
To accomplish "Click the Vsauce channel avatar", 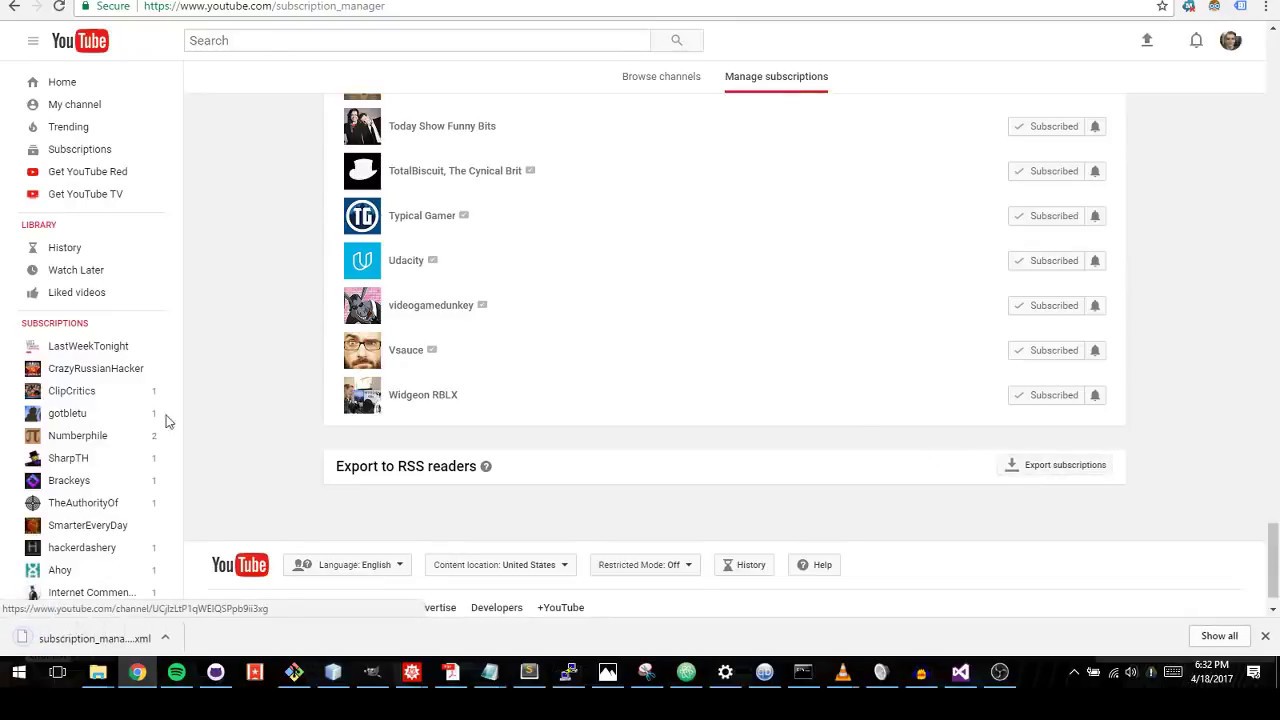I will [x=362, y=350].
